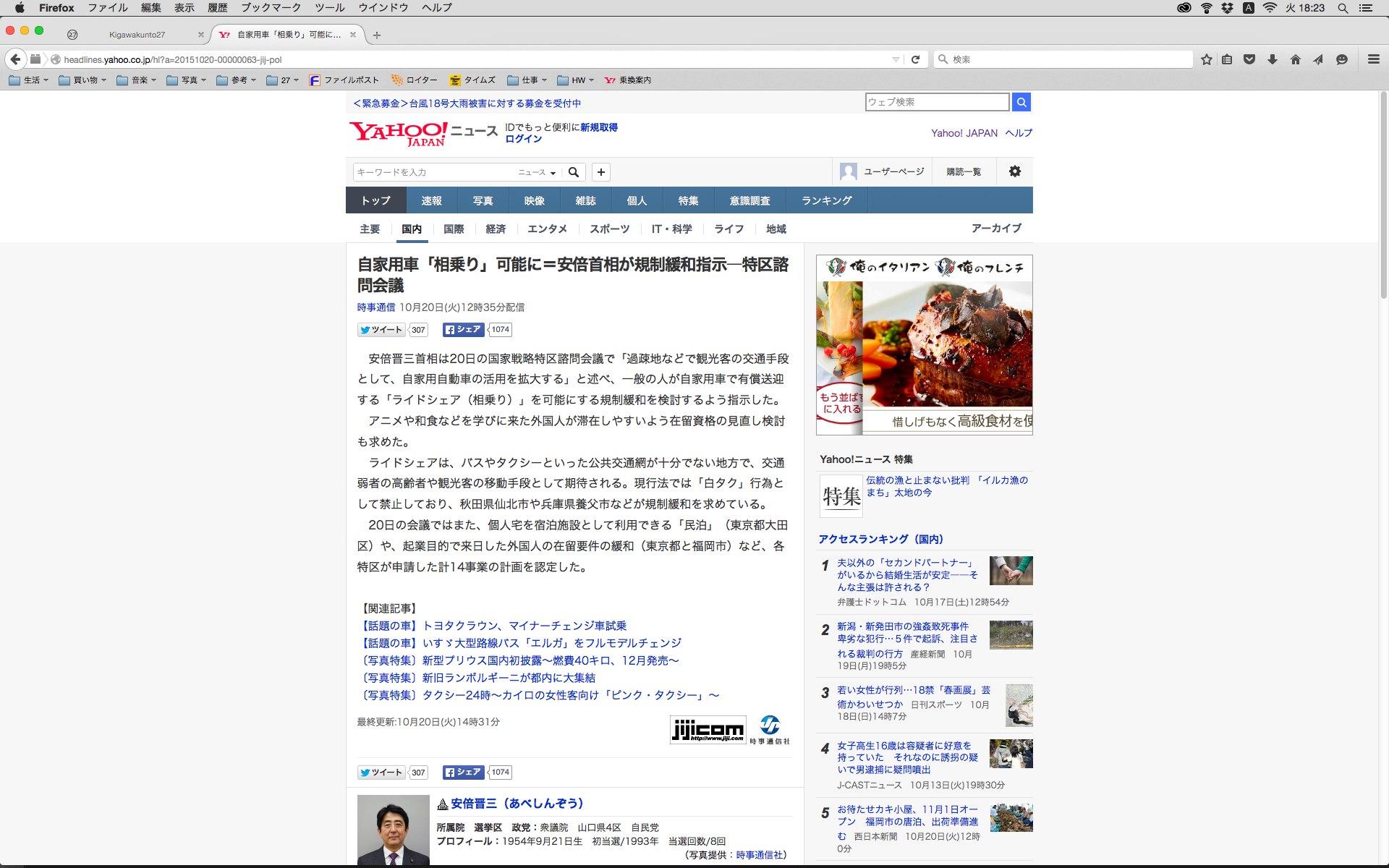Open the 安倍晋三 profile photo thumbnail

click(x=393, y=830)
